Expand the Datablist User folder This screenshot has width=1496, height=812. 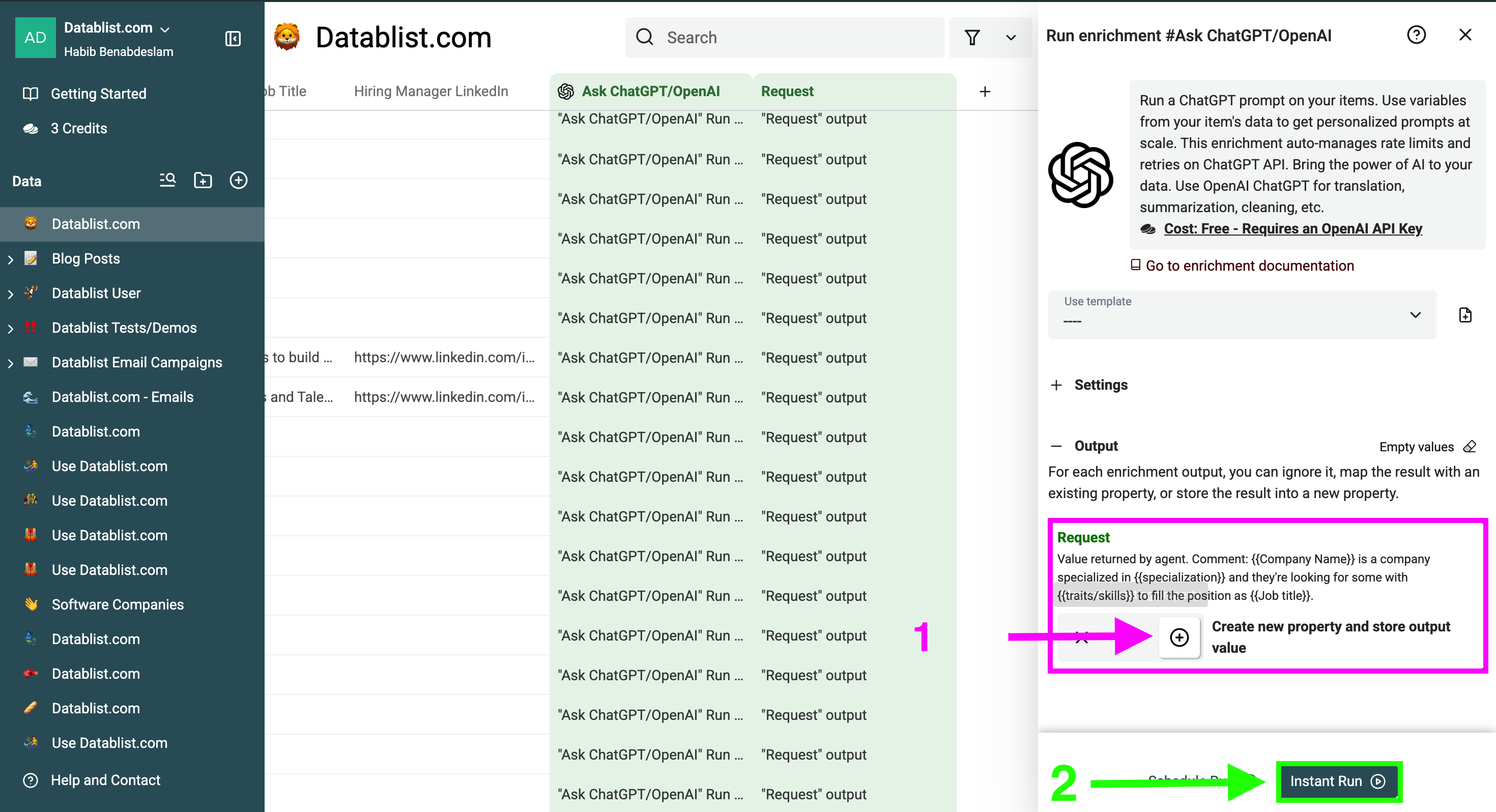[x=11, y=295]
